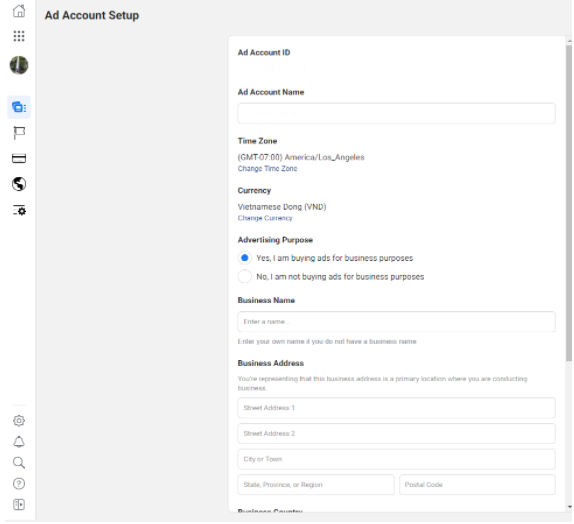Screen dimensions: 574x524
Task: Select Yes, buying ads for business purposes
Action: tap(245, 258)
